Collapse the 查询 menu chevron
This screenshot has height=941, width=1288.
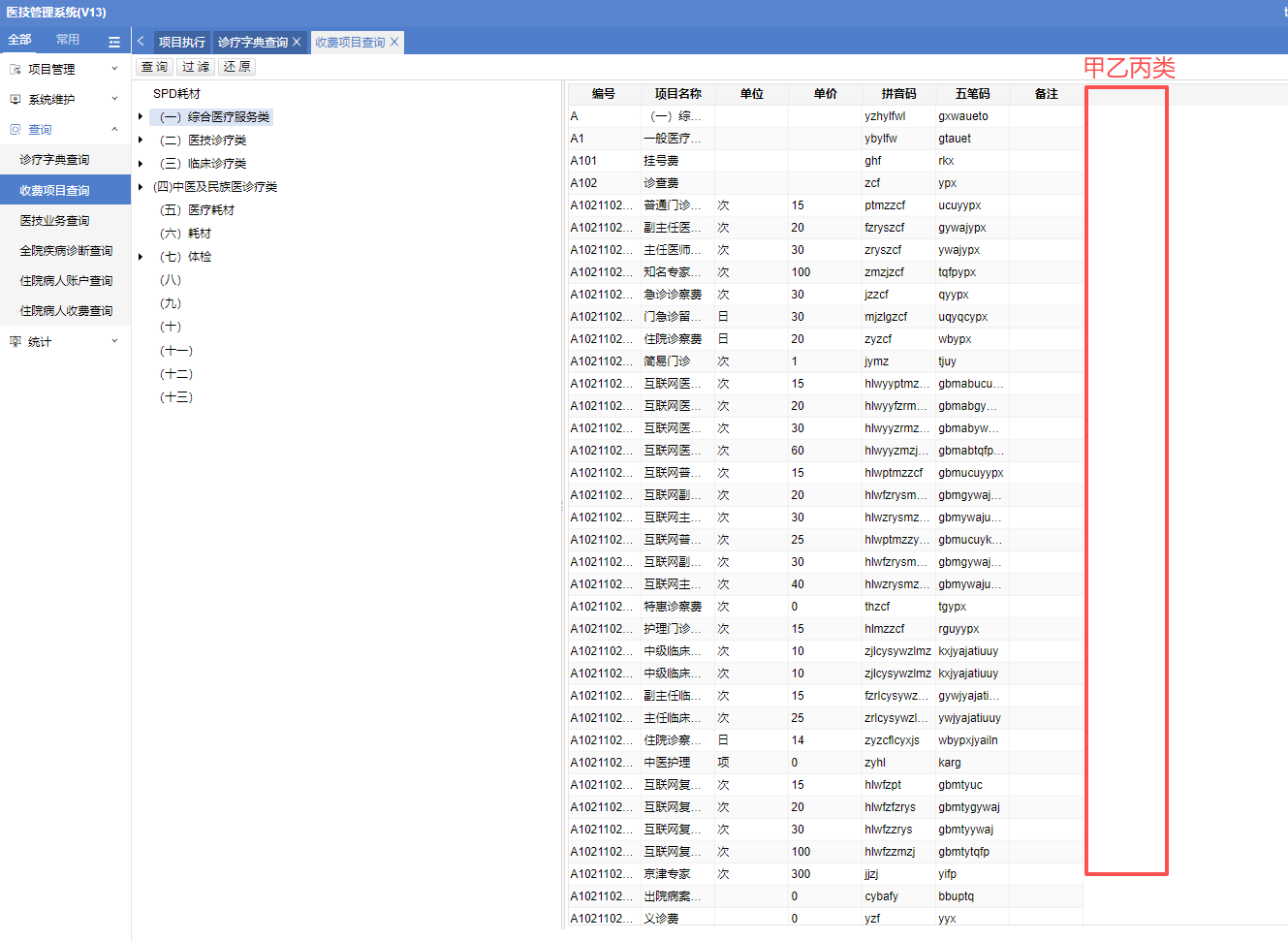point(114,129)
